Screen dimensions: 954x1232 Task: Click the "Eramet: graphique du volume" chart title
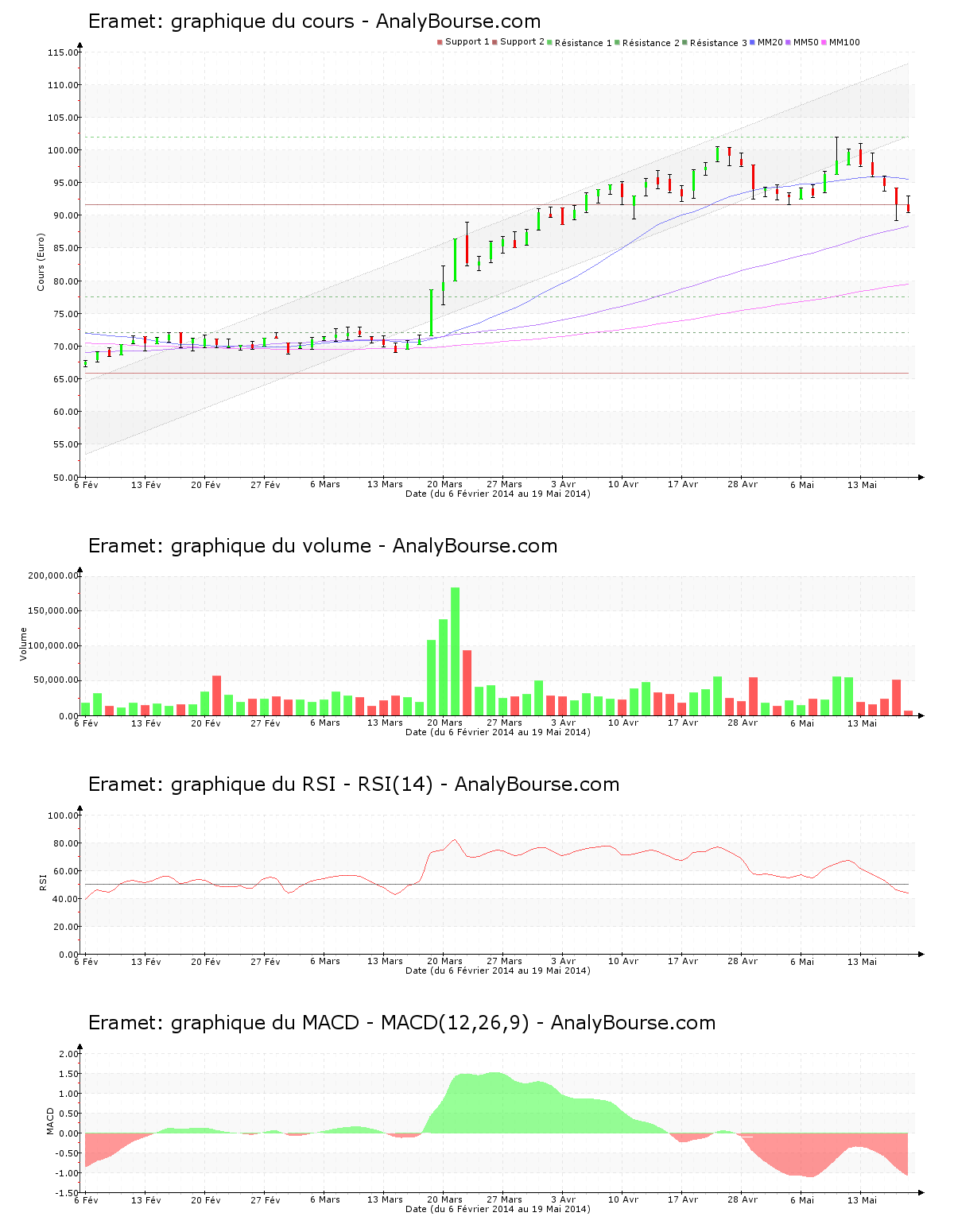coord(323,546)
